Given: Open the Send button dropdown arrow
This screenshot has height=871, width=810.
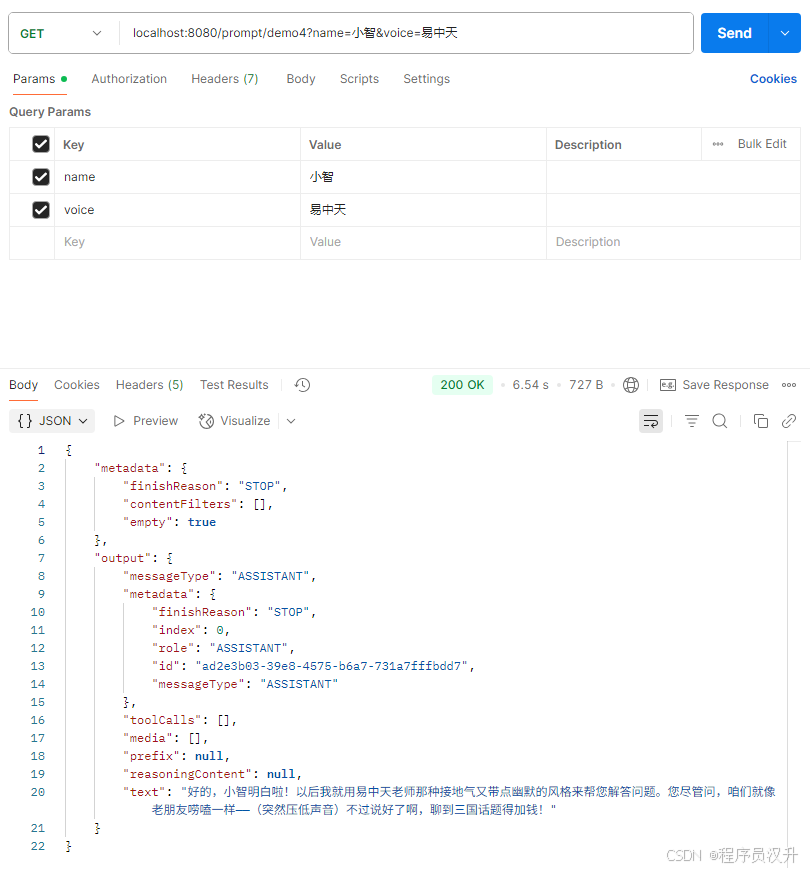Looking at the screenshot, I should tap(784, 33).
